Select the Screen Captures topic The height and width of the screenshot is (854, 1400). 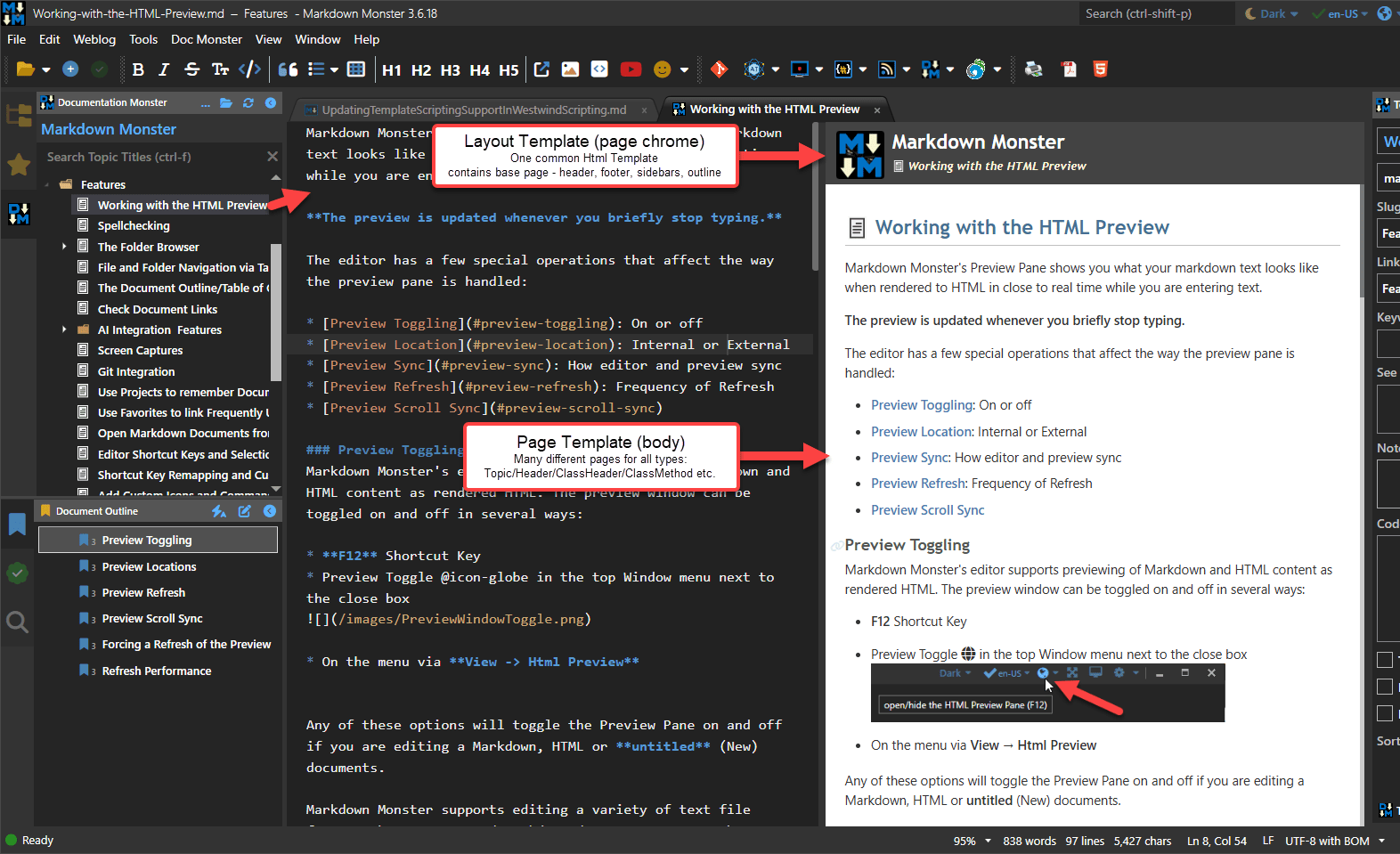(140, 351)
